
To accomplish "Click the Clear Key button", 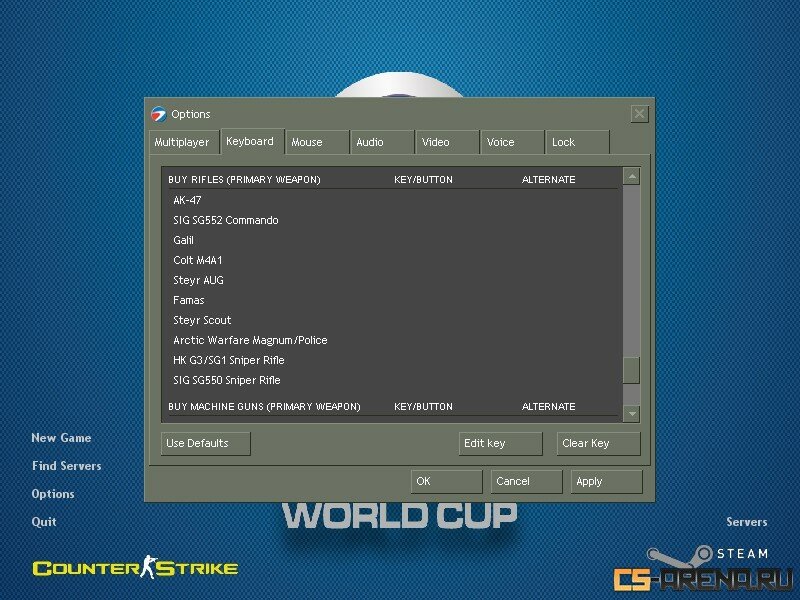I will click(x=598, y=443).
